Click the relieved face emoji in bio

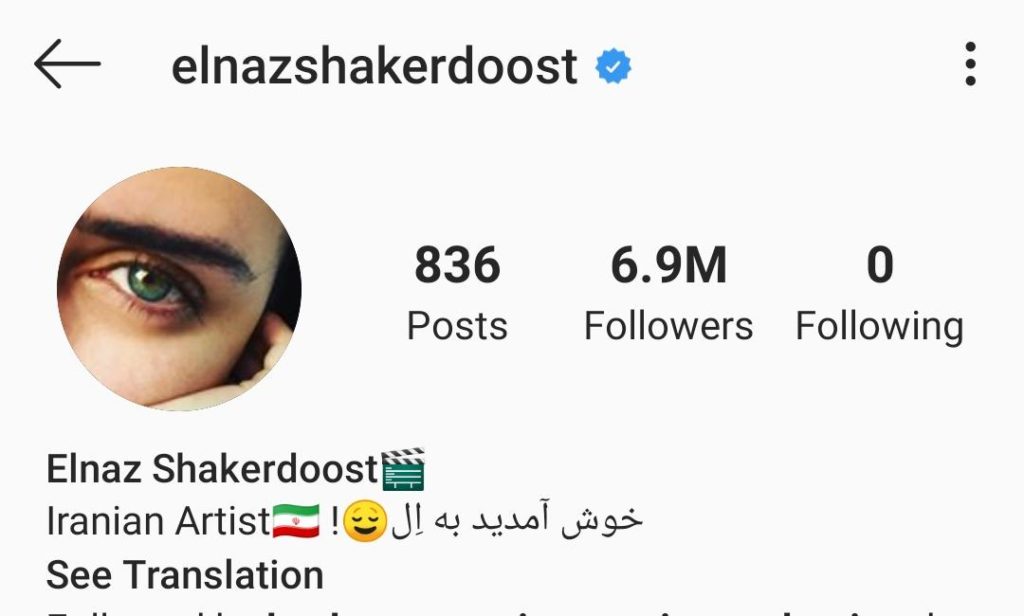tap(365, 521)
